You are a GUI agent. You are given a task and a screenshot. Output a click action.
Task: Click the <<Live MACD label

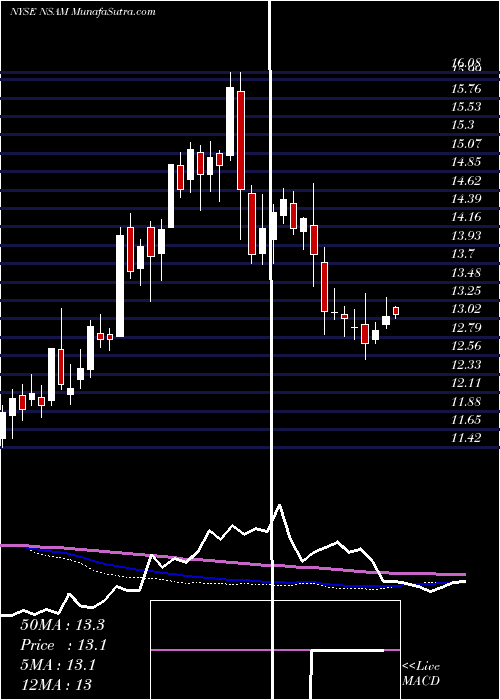[x=421, y=673]
